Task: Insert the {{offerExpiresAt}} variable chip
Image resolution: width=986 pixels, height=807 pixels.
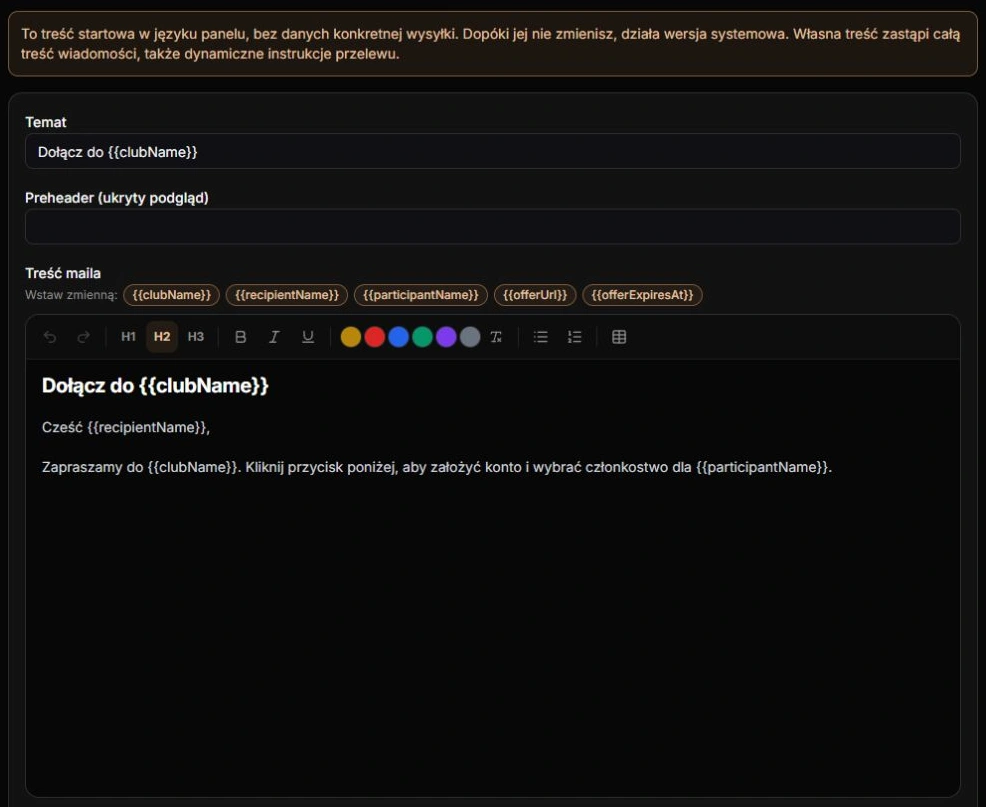Action: coord(643,295)
